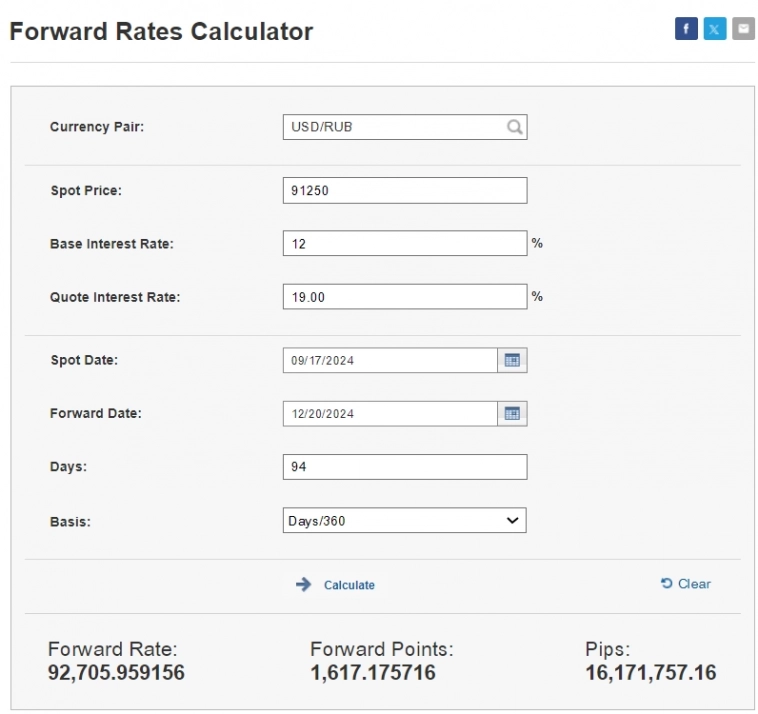Open the Spot Date calendar picker
The width and height of the screenshot is (758, 714).
pyautogui.click(x=512, y=360)
